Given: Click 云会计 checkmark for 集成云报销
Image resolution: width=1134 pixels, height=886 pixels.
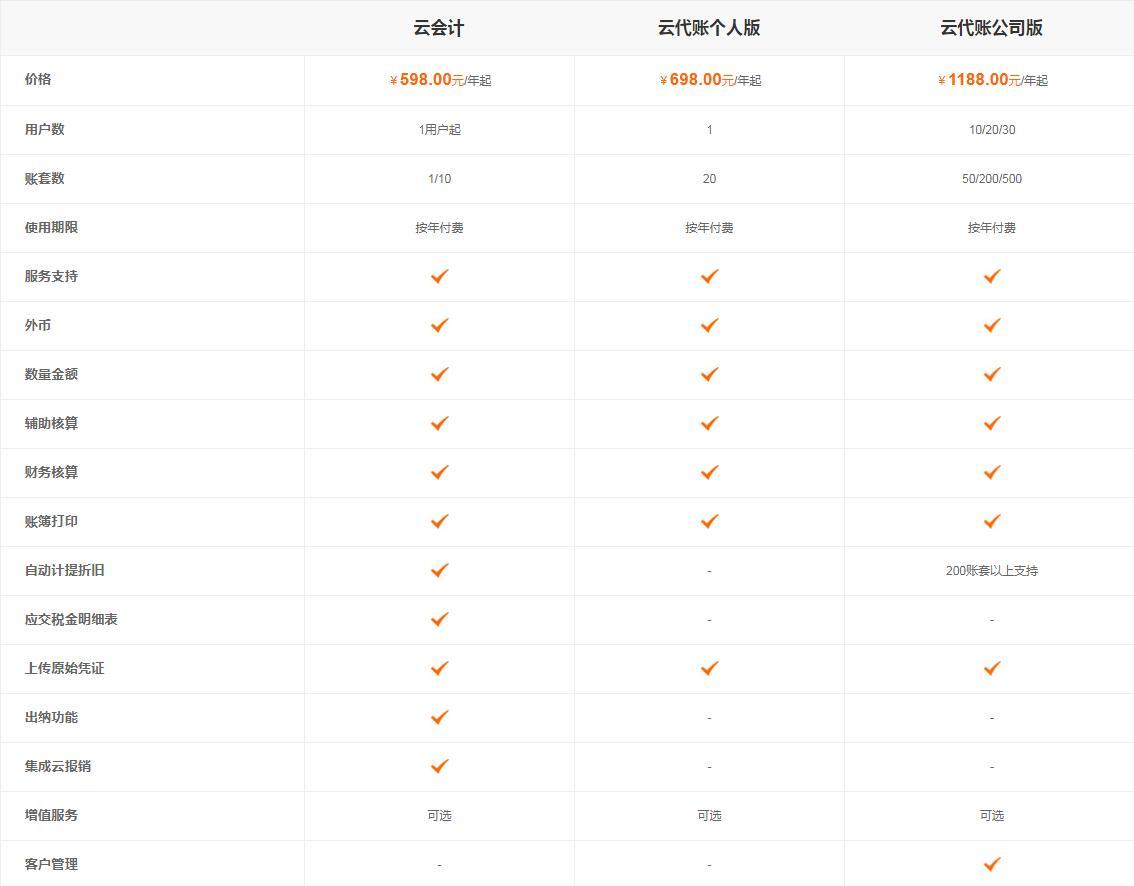Looking at the screenshot, I should [439, 766].
